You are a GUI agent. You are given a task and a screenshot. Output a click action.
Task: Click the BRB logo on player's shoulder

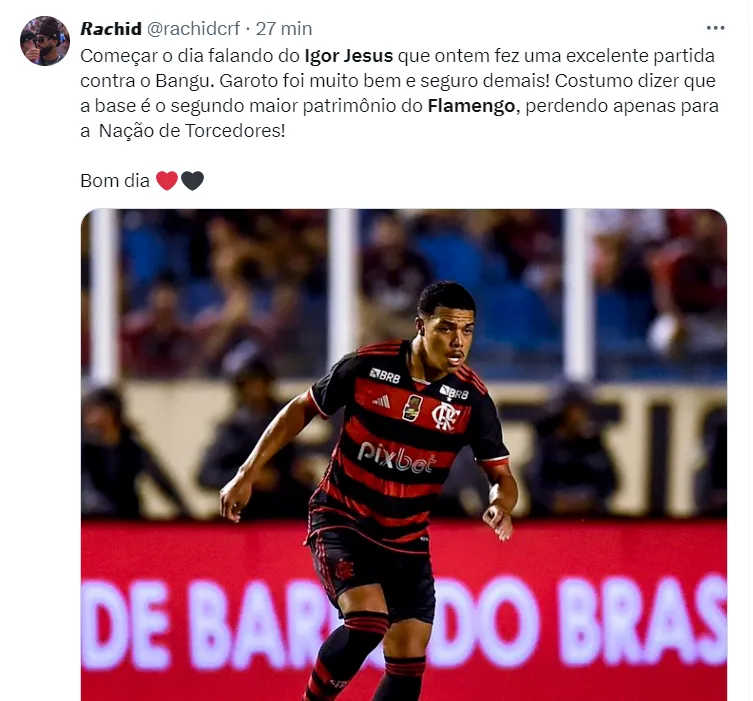click(385, 375)
